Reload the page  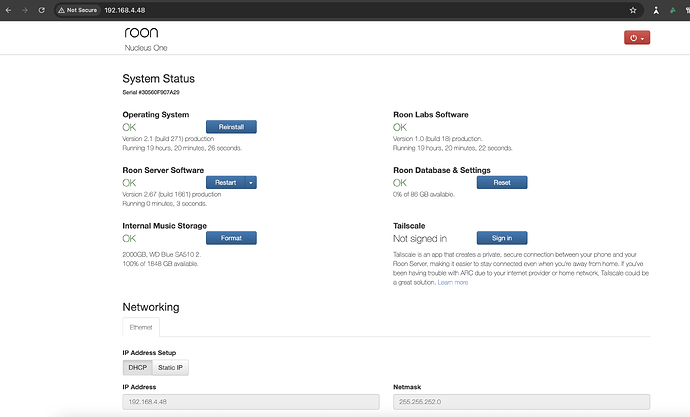pos(41,10)
